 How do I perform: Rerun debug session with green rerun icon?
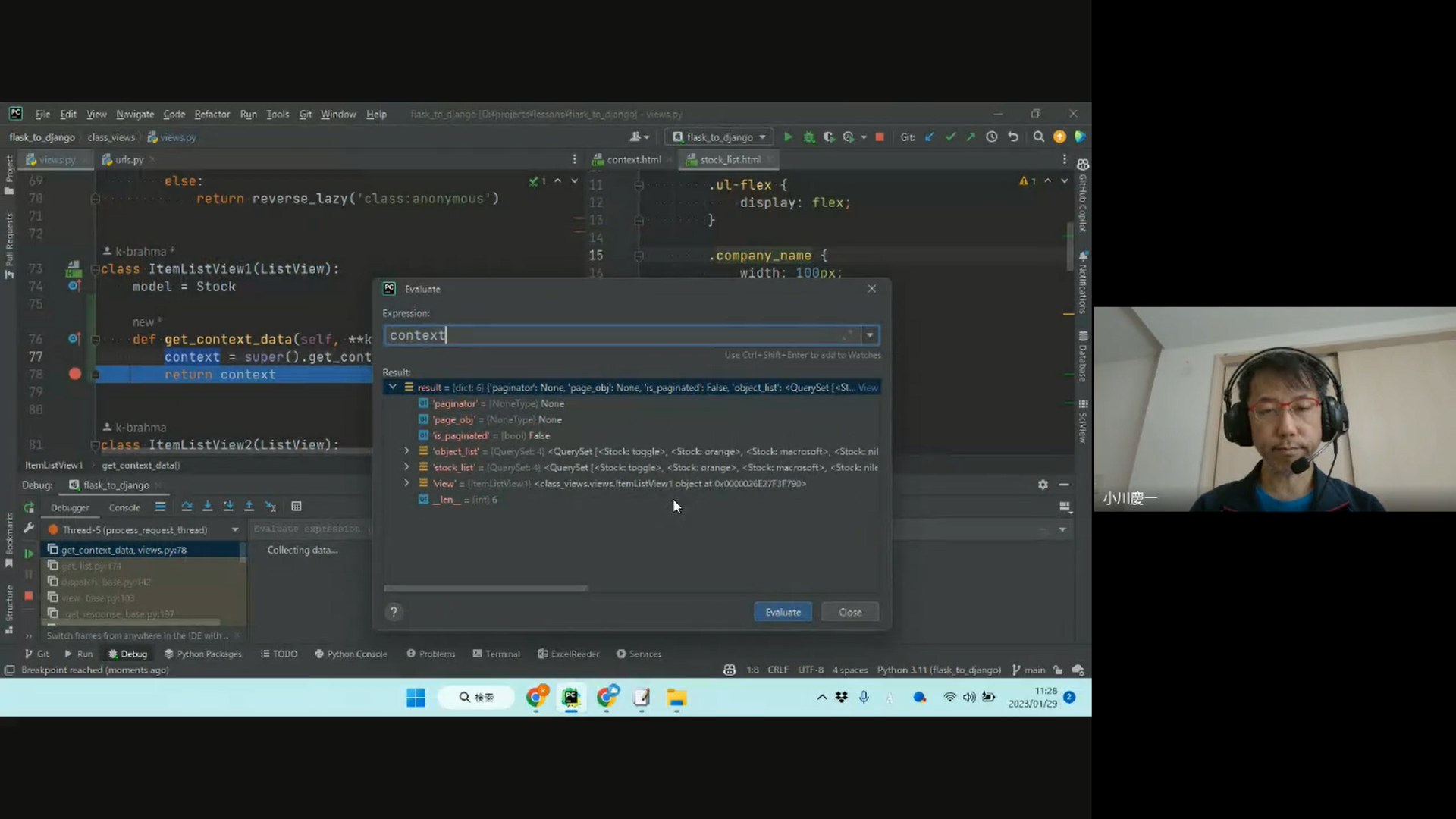point(29,507)
